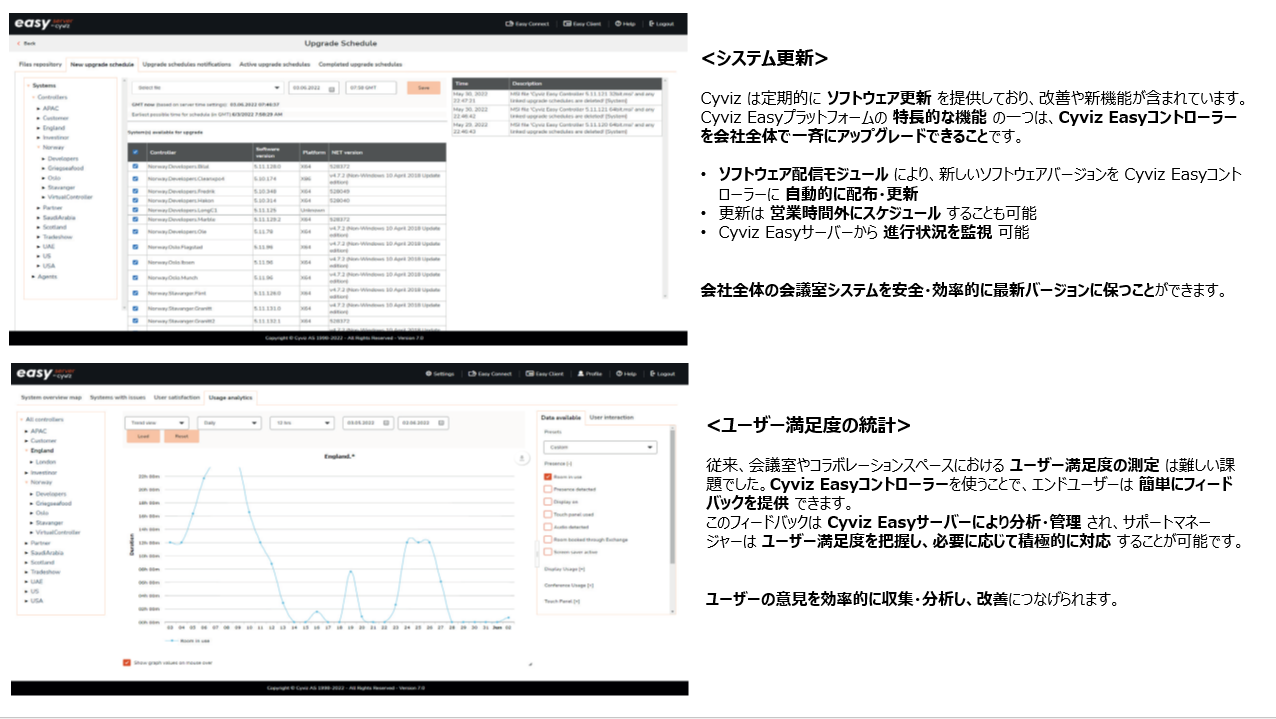Click the 07:58 GMT time input field

372,88
